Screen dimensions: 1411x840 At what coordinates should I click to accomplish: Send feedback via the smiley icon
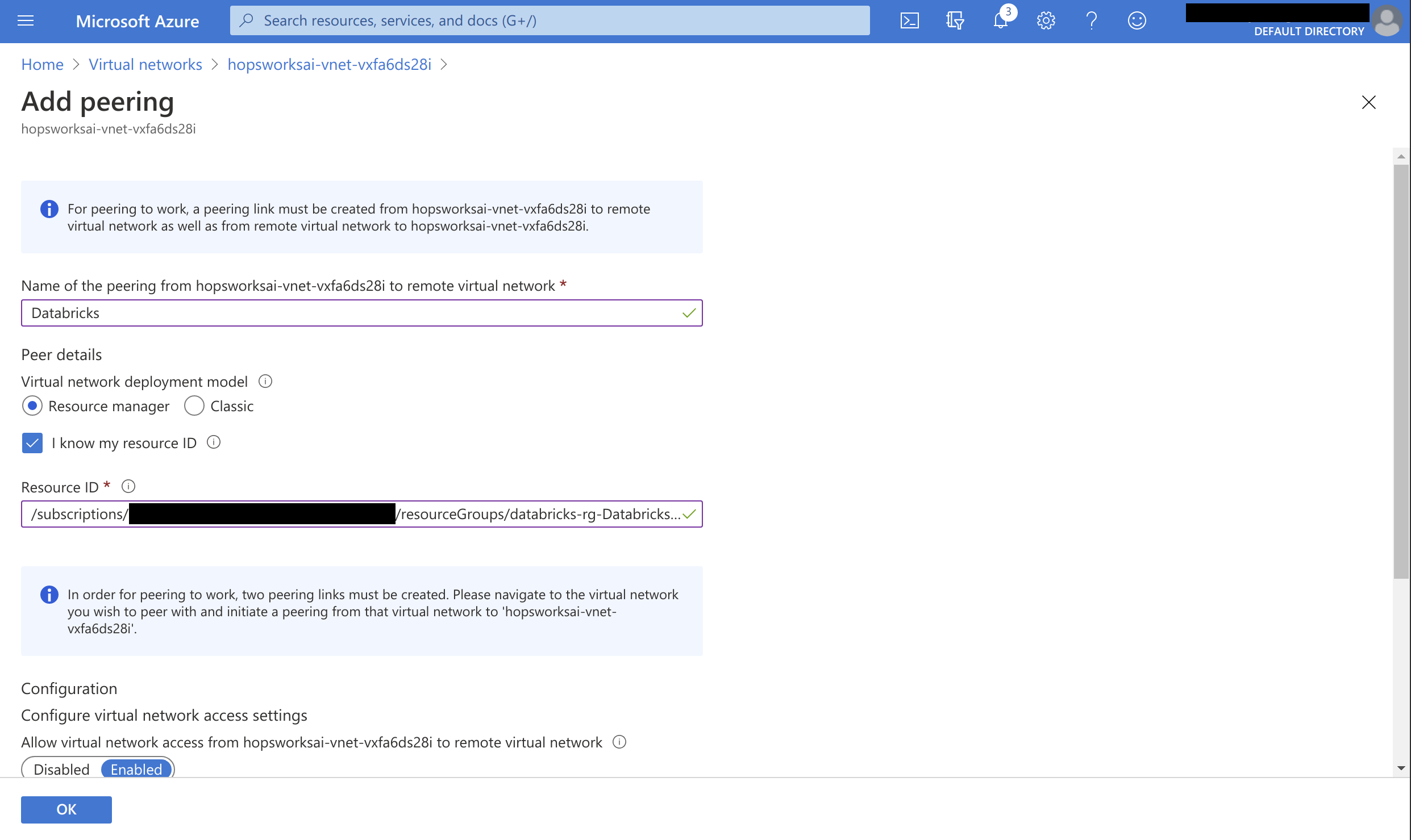click(1137, 20)
